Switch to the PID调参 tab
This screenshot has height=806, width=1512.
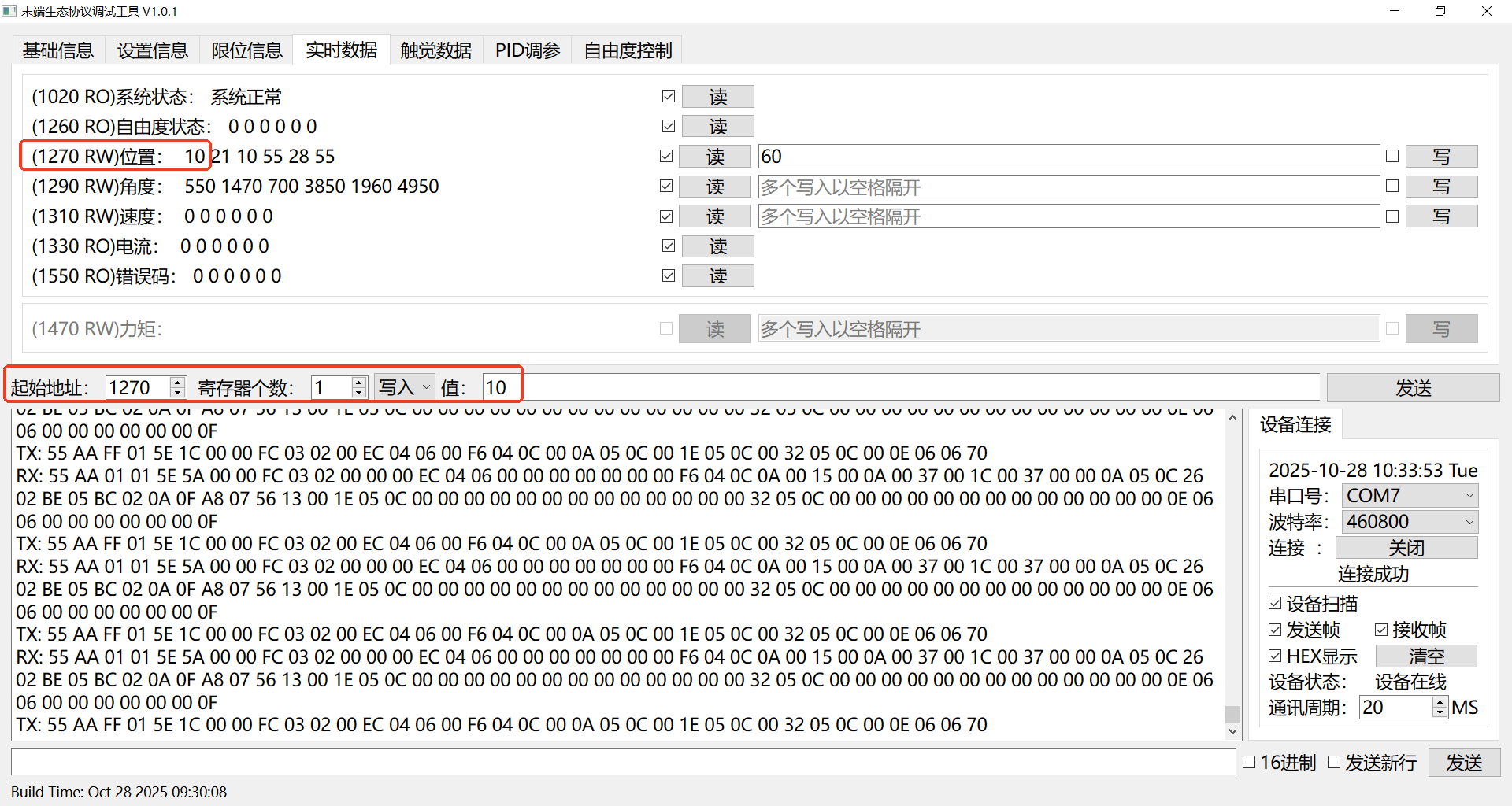click(527, 50)
